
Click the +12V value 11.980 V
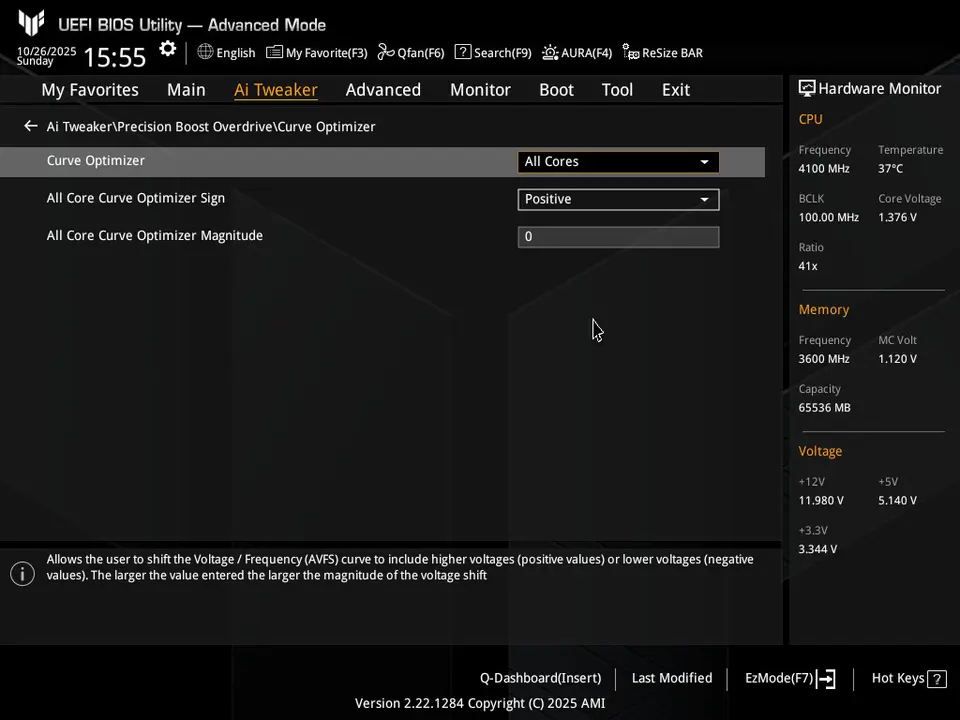click(821, 501)
